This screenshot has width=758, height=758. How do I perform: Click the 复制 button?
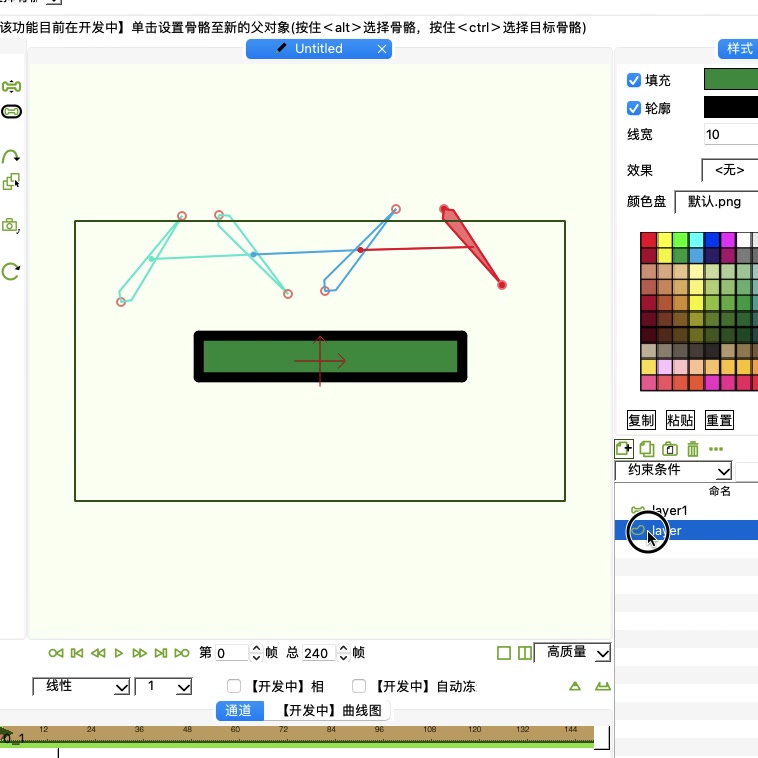point(641,419)
